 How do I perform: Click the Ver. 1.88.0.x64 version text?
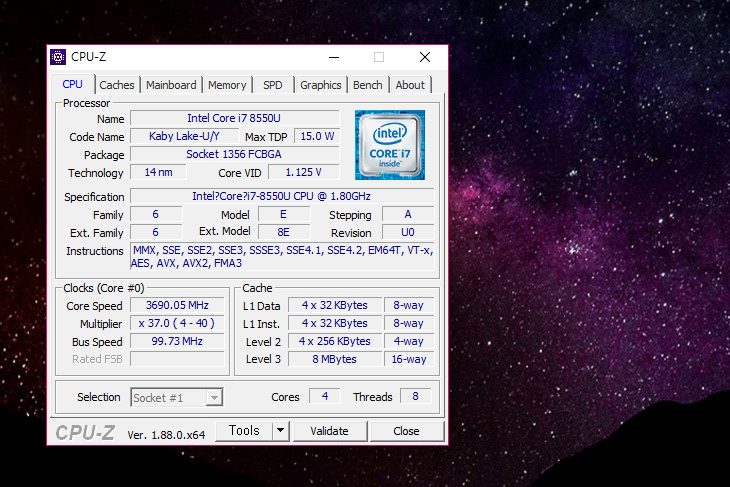coord(166,435)
